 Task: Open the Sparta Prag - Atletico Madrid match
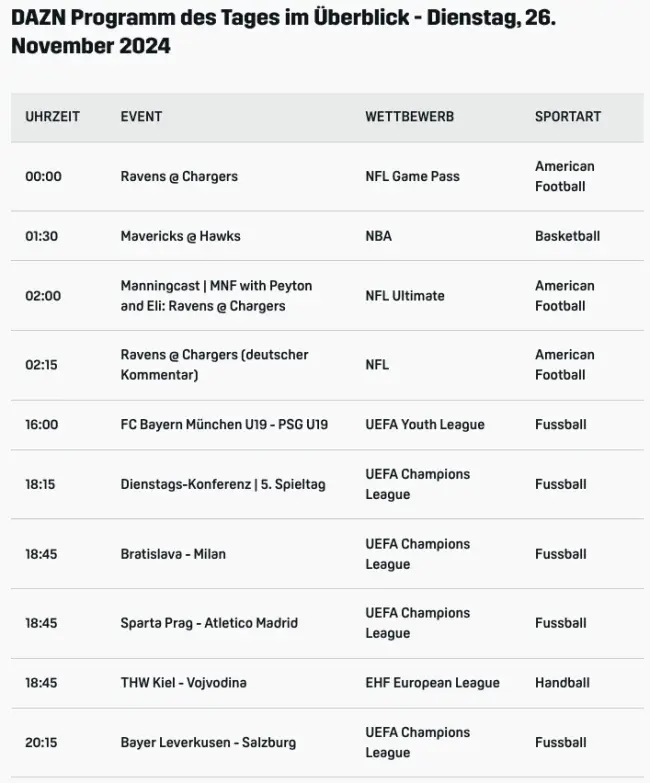(x=209, y=623)
